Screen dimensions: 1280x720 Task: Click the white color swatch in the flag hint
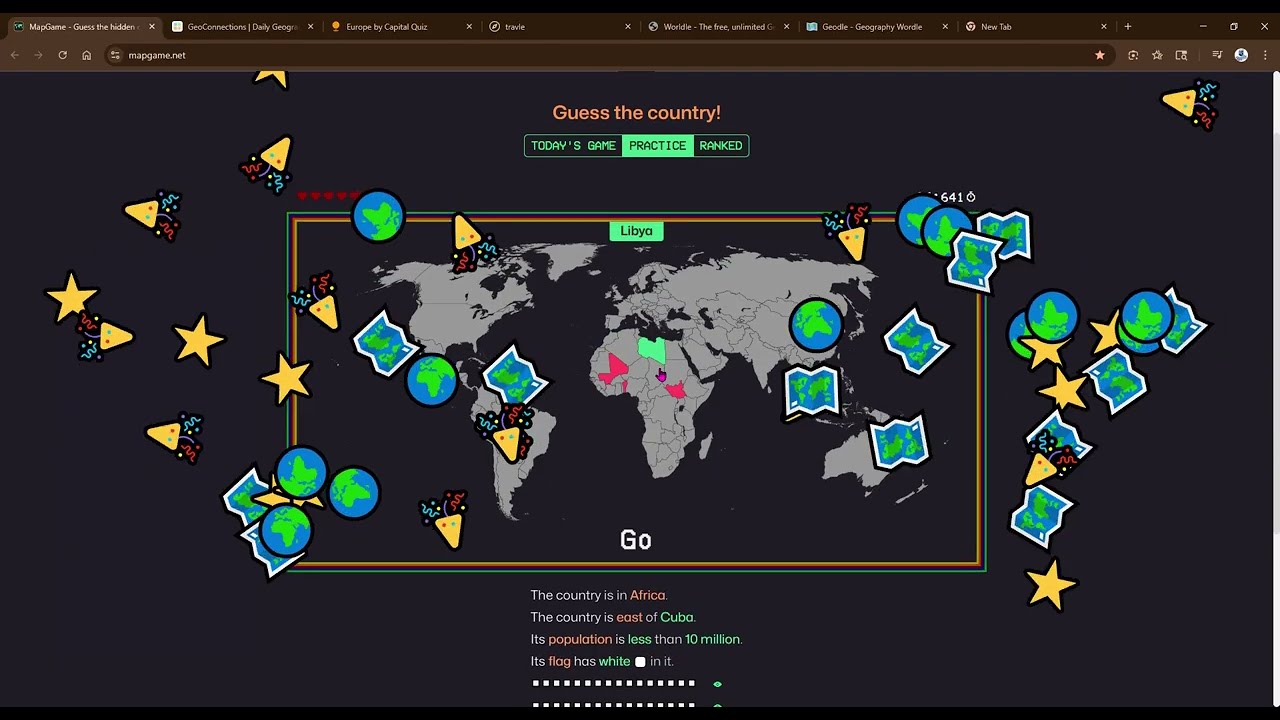640,662
